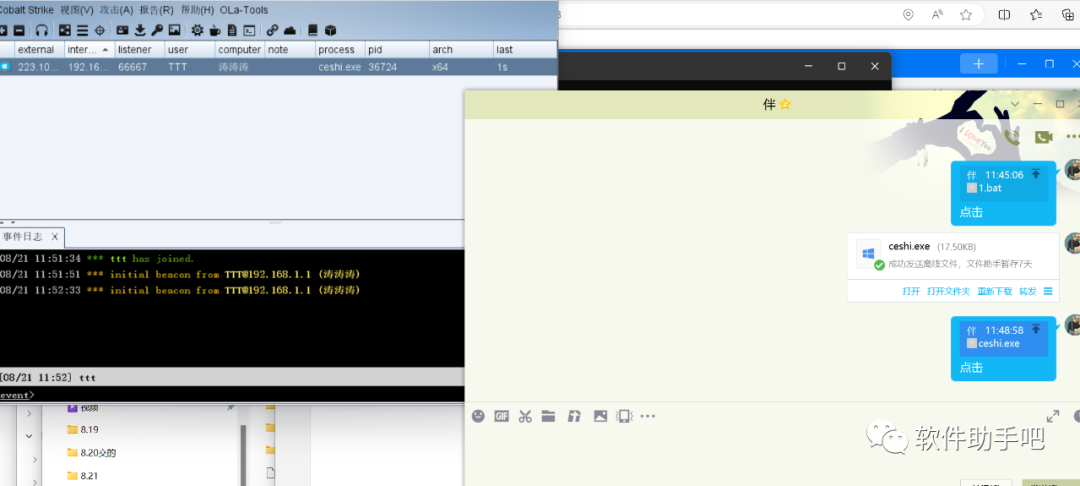This screenshot has width=1080, height=486.
Task: Open the Listeners headphones icon in Cobalt Strike
Action: [42, 30]
